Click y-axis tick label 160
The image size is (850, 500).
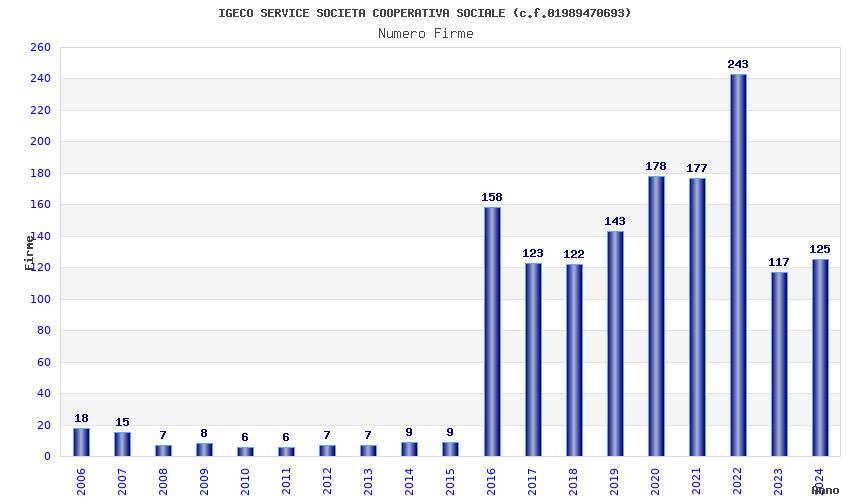pyautogui.click(x=41, y=205)
